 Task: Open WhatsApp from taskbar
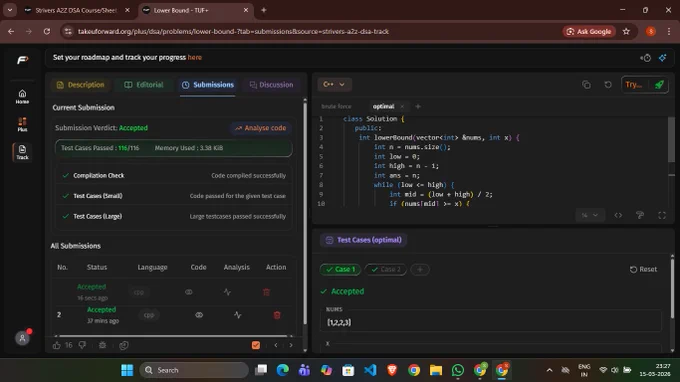pos(458,370)
